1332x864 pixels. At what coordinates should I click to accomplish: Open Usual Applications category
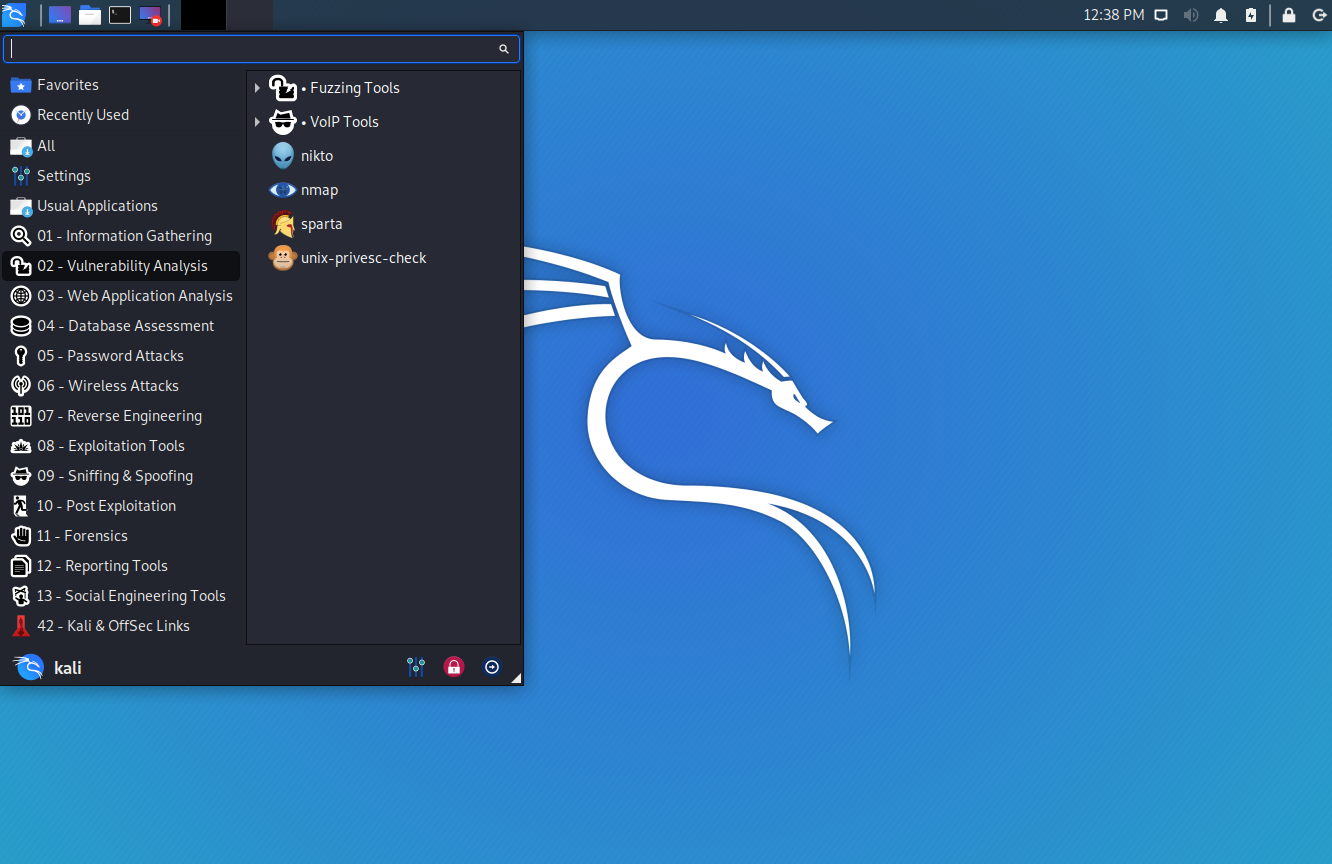(121, 205)
